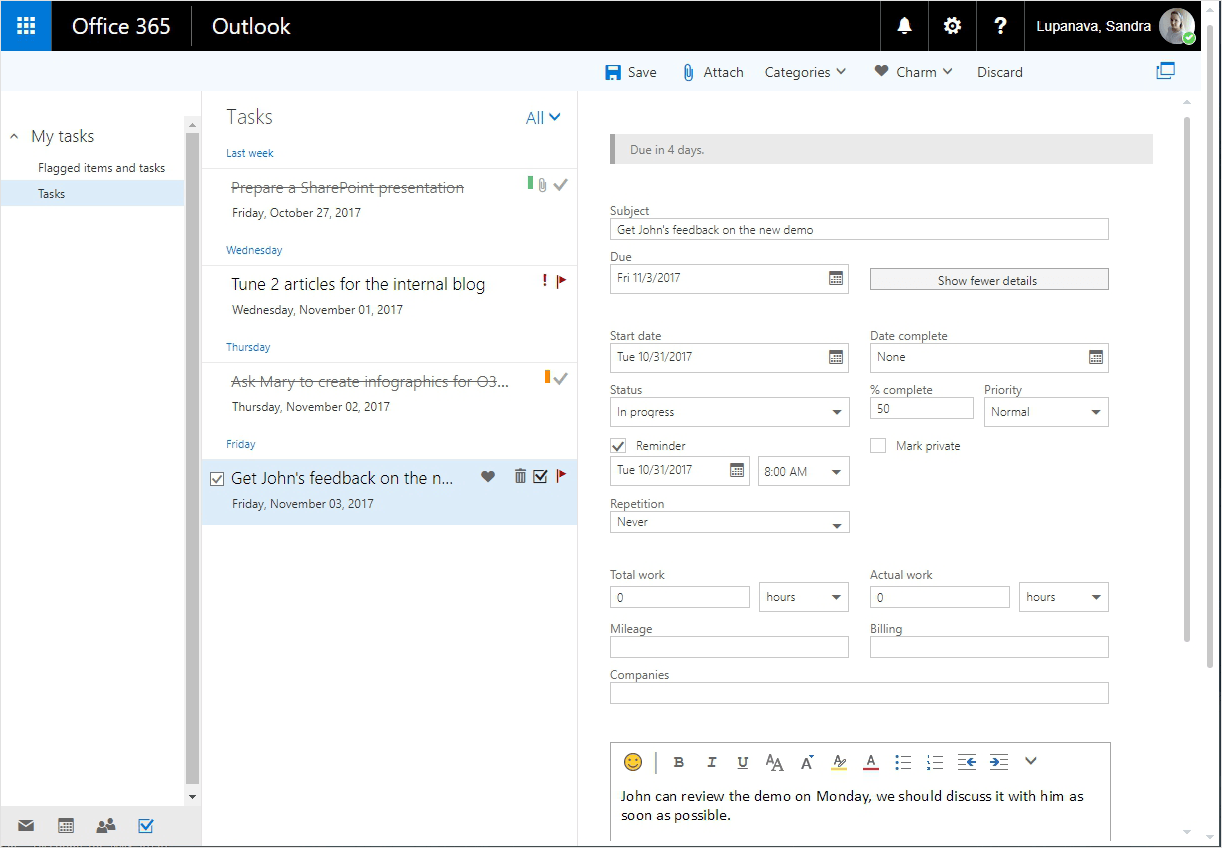The width and height of the screenshot is (1222, 848).
Task: Apply bullet list formatting in the notes
Action: coord(903,761)
